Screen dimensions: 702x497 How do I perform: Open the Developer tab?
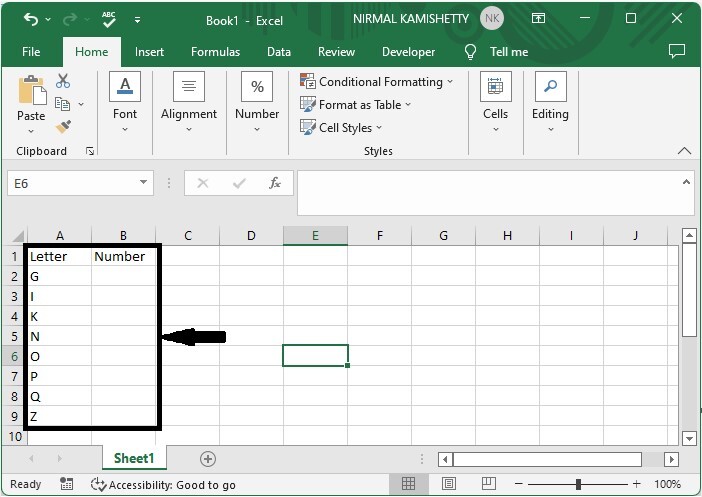click(408, 52)
